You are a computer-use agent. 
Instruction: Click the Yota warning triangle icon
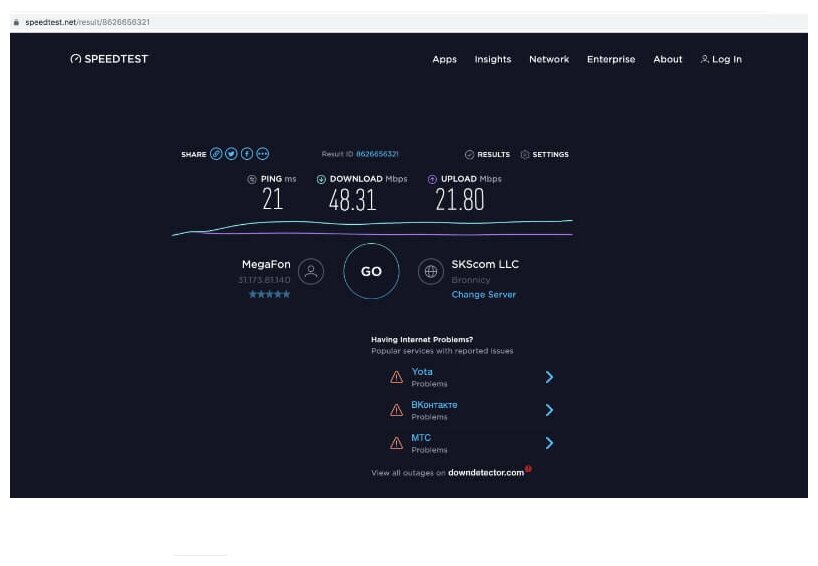(396, 377)
